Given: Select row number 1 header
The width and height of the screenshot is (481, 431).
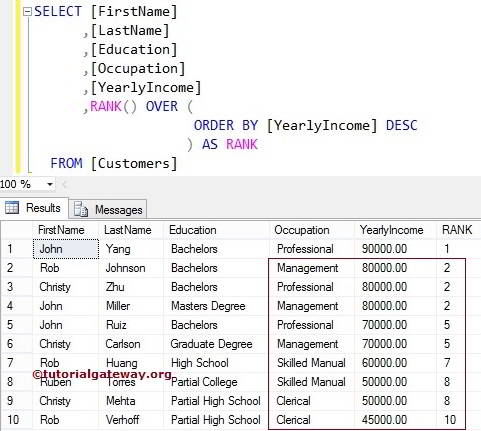Looking at the screenshot, I should 17,249.
